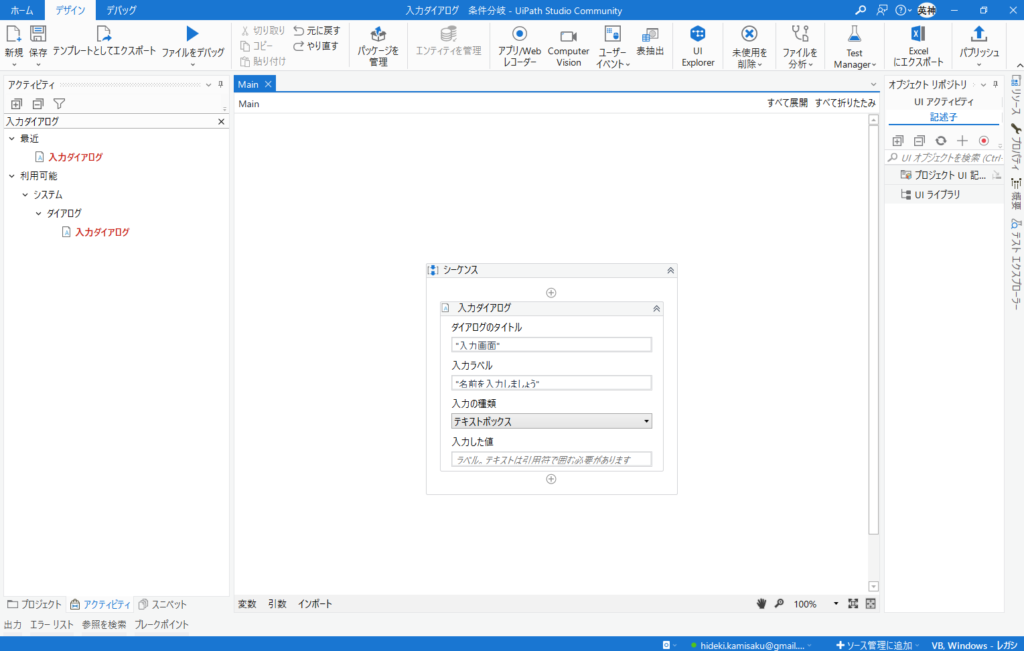
Task: Open the インポート imports panel
Action: coord(315,604)
